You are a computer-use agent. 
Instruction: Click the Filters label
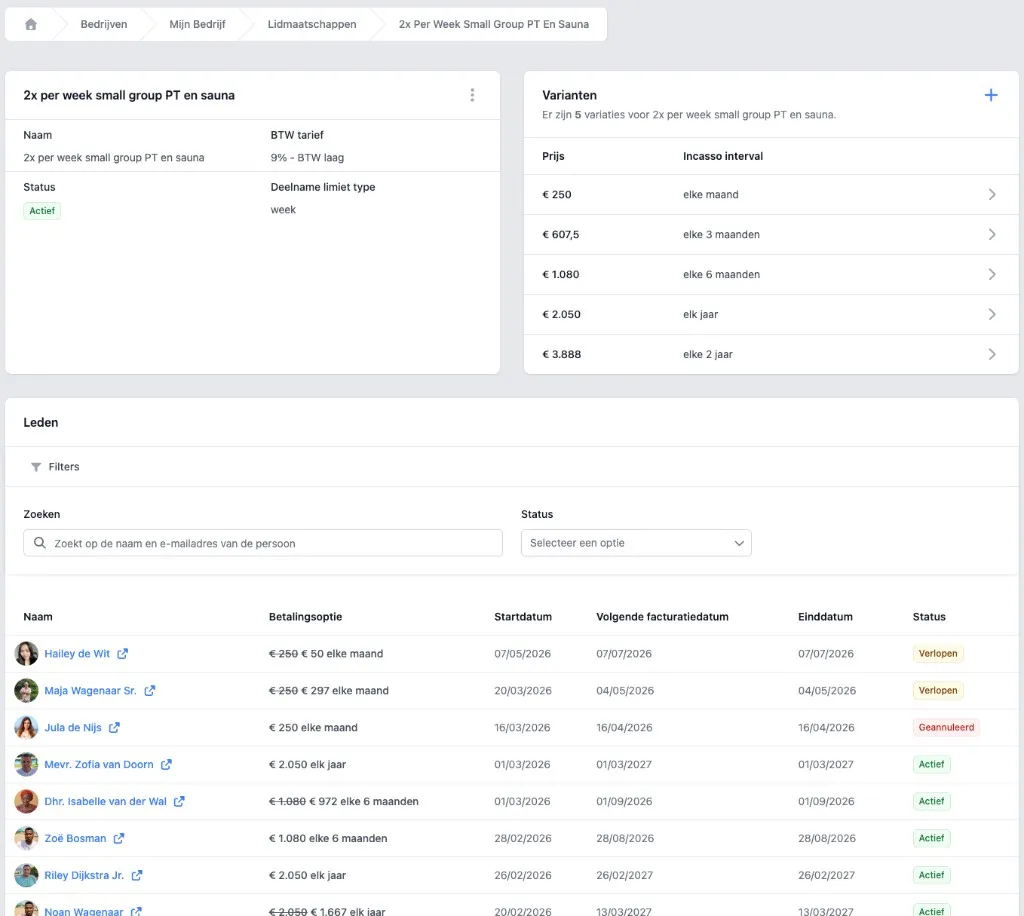(x=64, y=467)
